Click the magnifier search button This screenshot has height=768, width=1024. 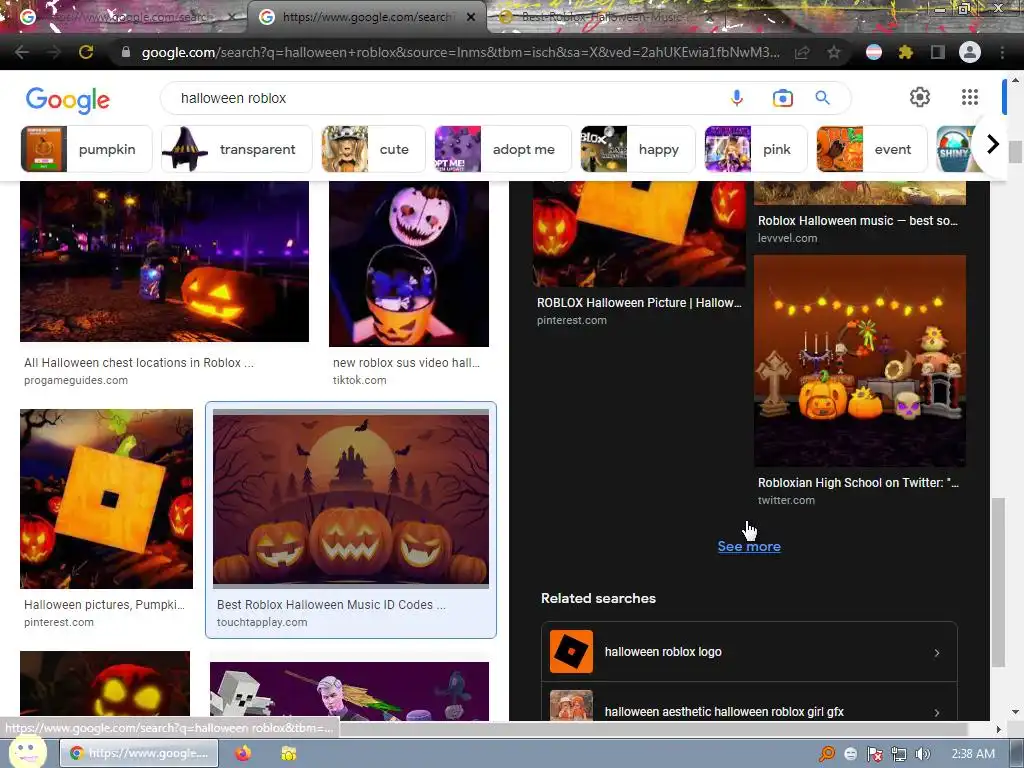point(822,98)
